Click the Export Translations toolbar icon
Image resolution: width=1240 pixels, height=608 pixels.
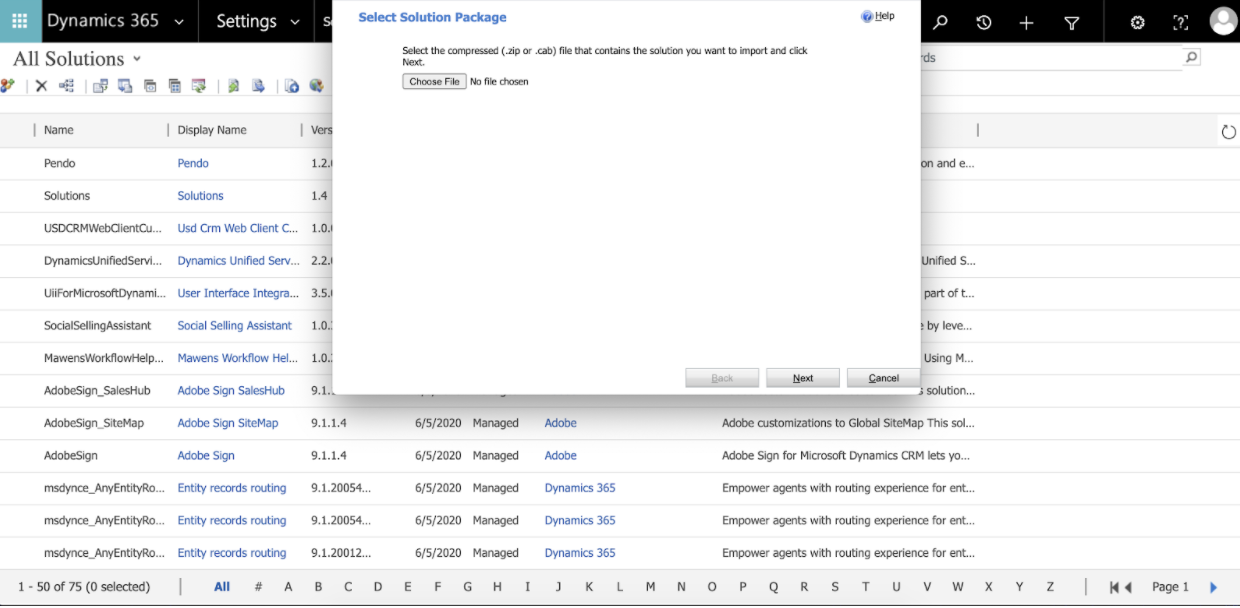pyautogui.click(x=258, y=86)
